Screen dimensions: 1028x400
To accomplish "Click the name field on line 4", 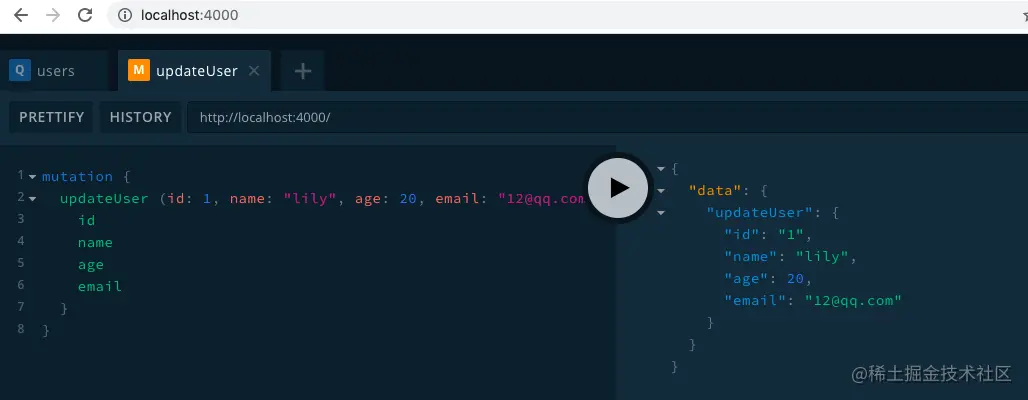I will (95, 243).
